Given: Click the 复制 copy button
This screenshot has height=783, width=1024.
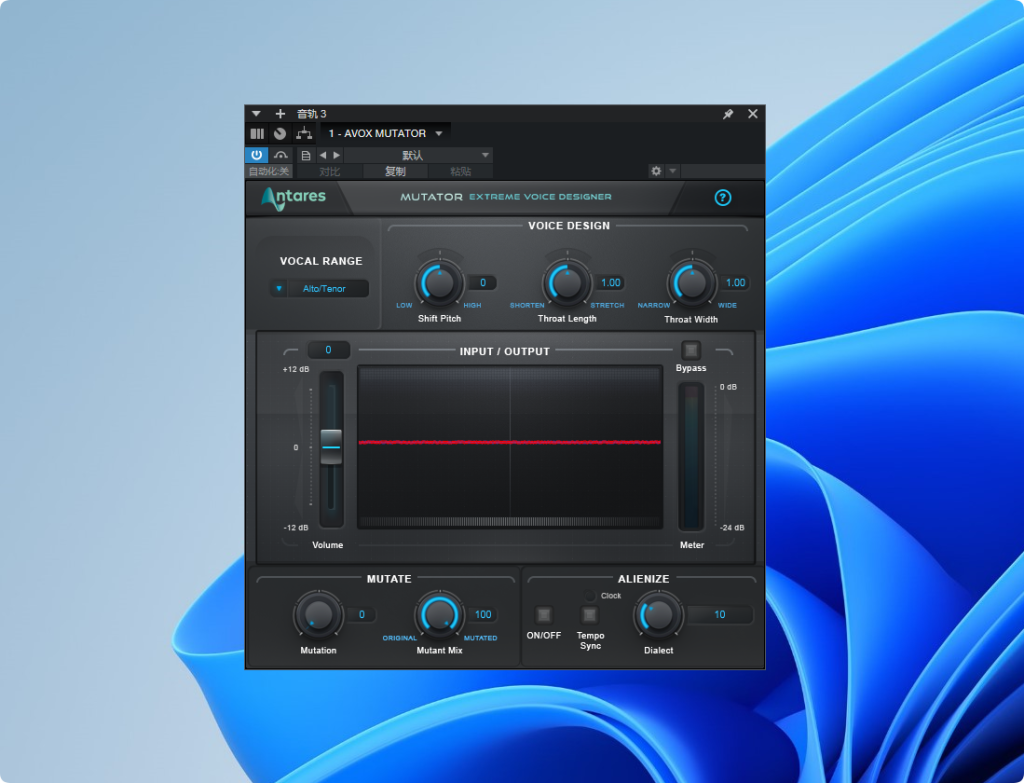Looking at the screenshot, I should (x=395, y=171).
